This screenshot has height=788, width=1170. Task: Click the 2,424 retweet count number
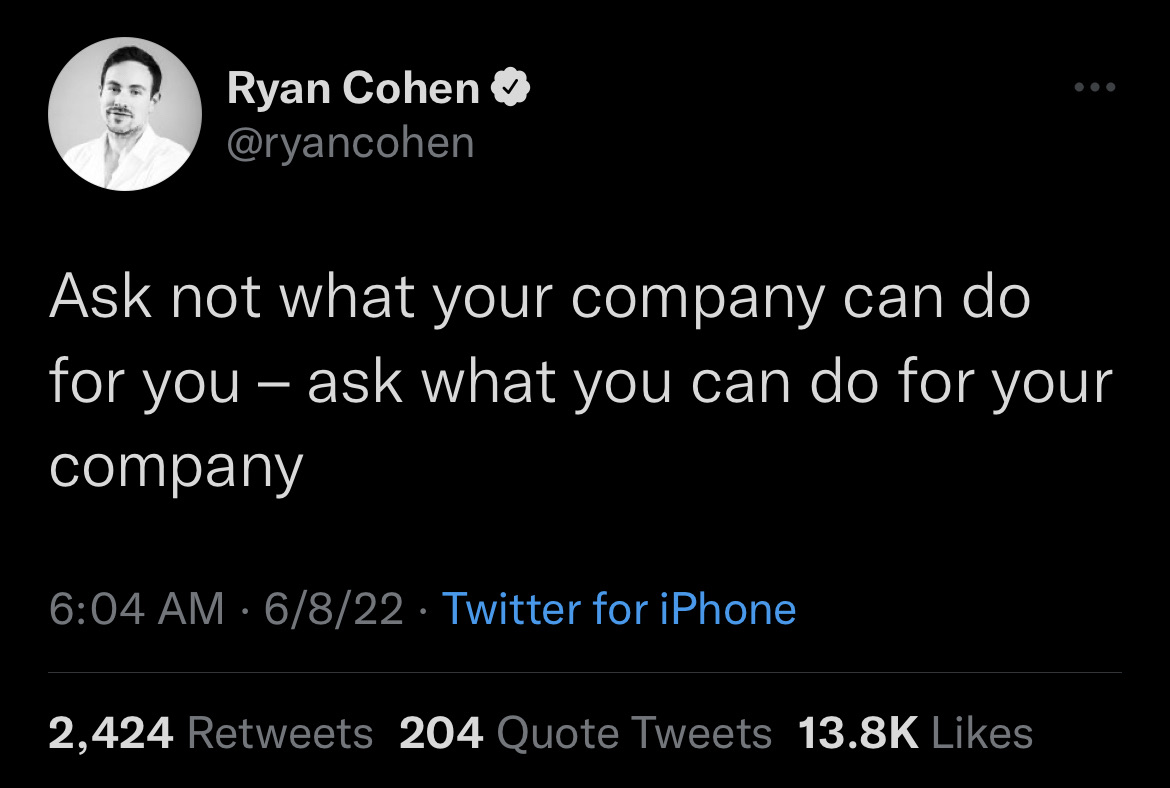111,734
